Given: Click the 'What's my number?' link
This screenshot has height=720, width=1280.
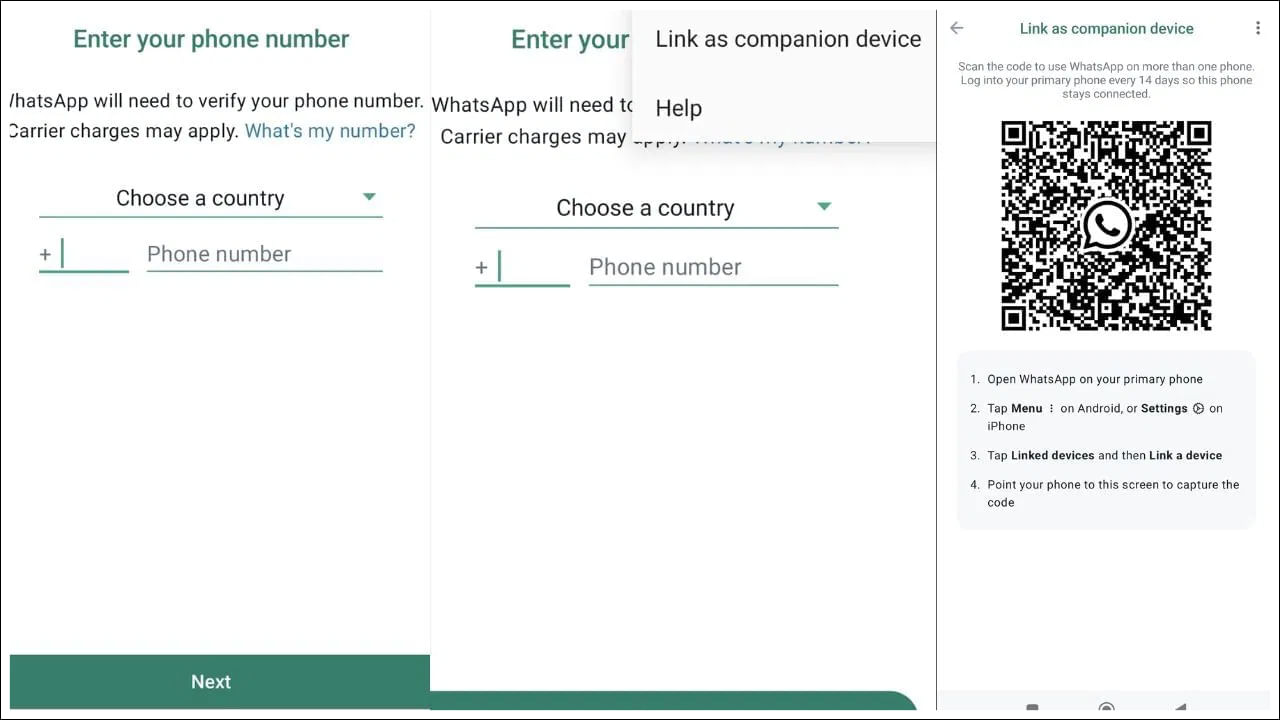Looking at the screenshot, I should (x=330, y=131).
